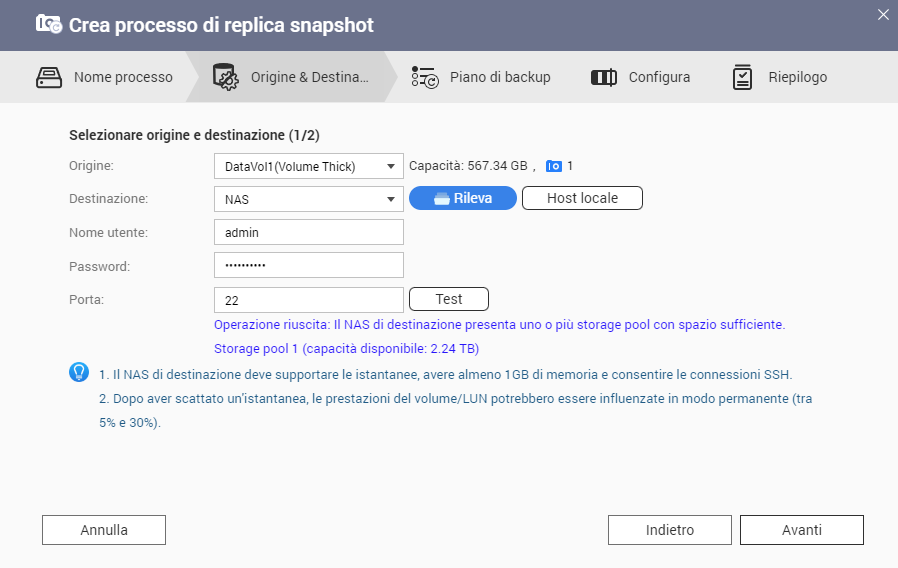
Task: Go to the Configura step
Action: 640,77
